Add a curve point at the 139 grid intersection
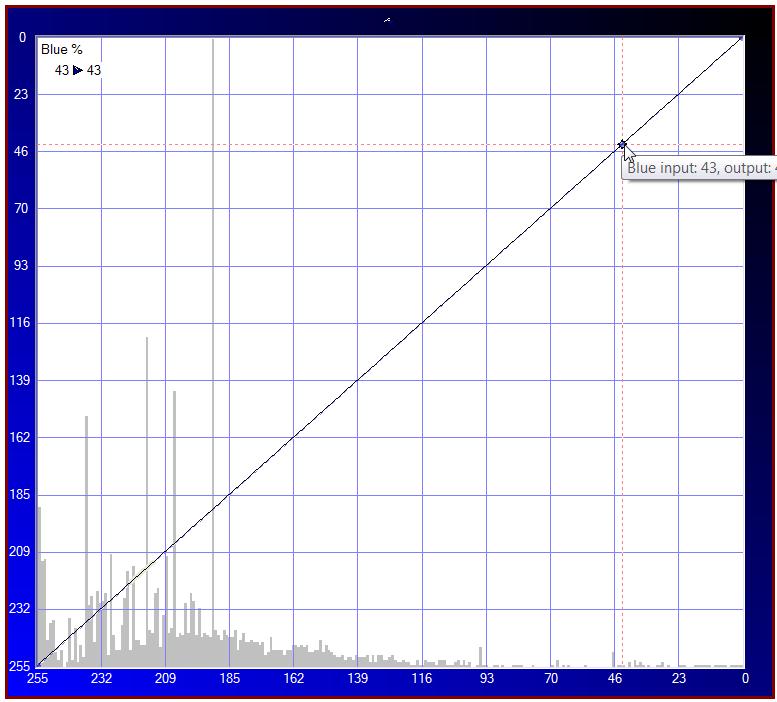 358,381
